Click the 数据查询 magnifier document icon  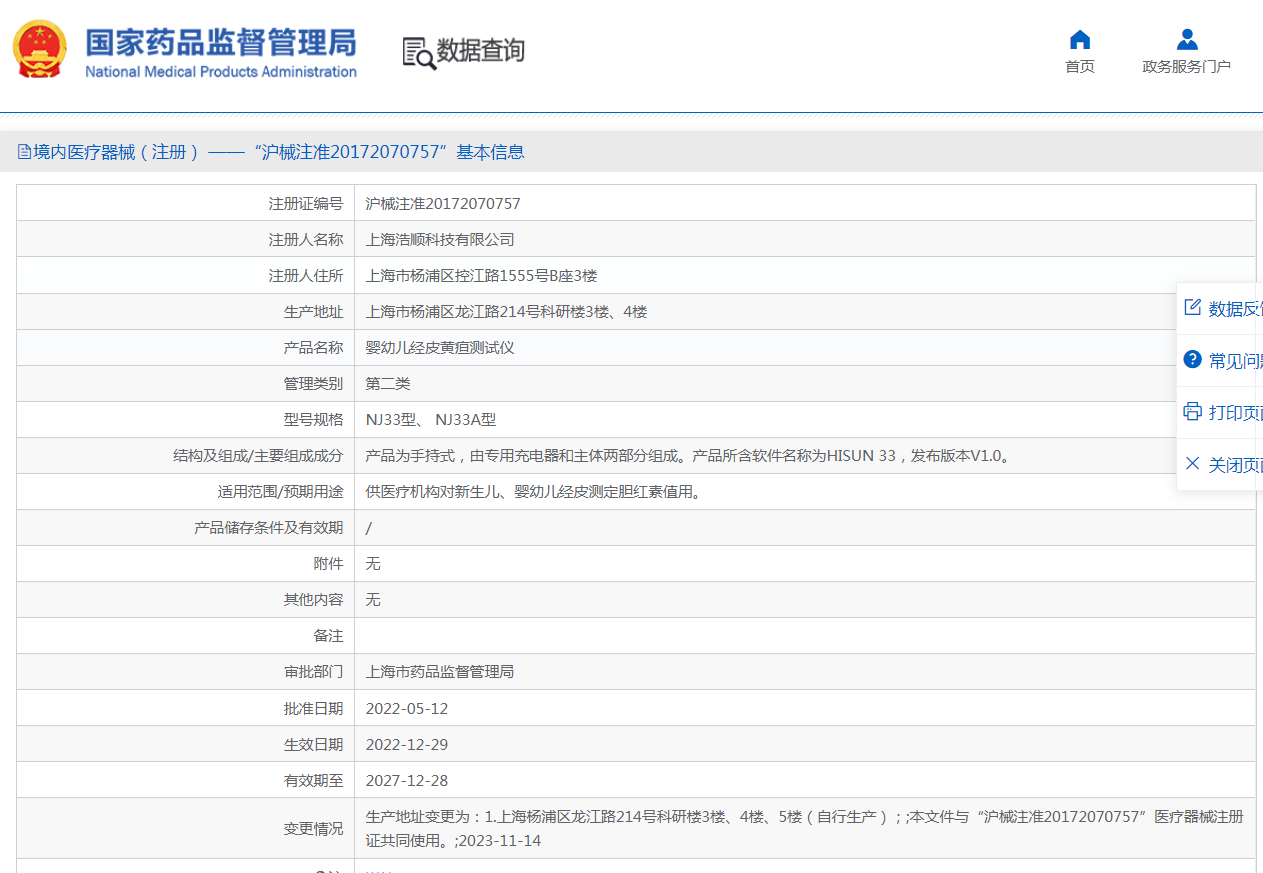pyautogui.click(x=419, y=53)
